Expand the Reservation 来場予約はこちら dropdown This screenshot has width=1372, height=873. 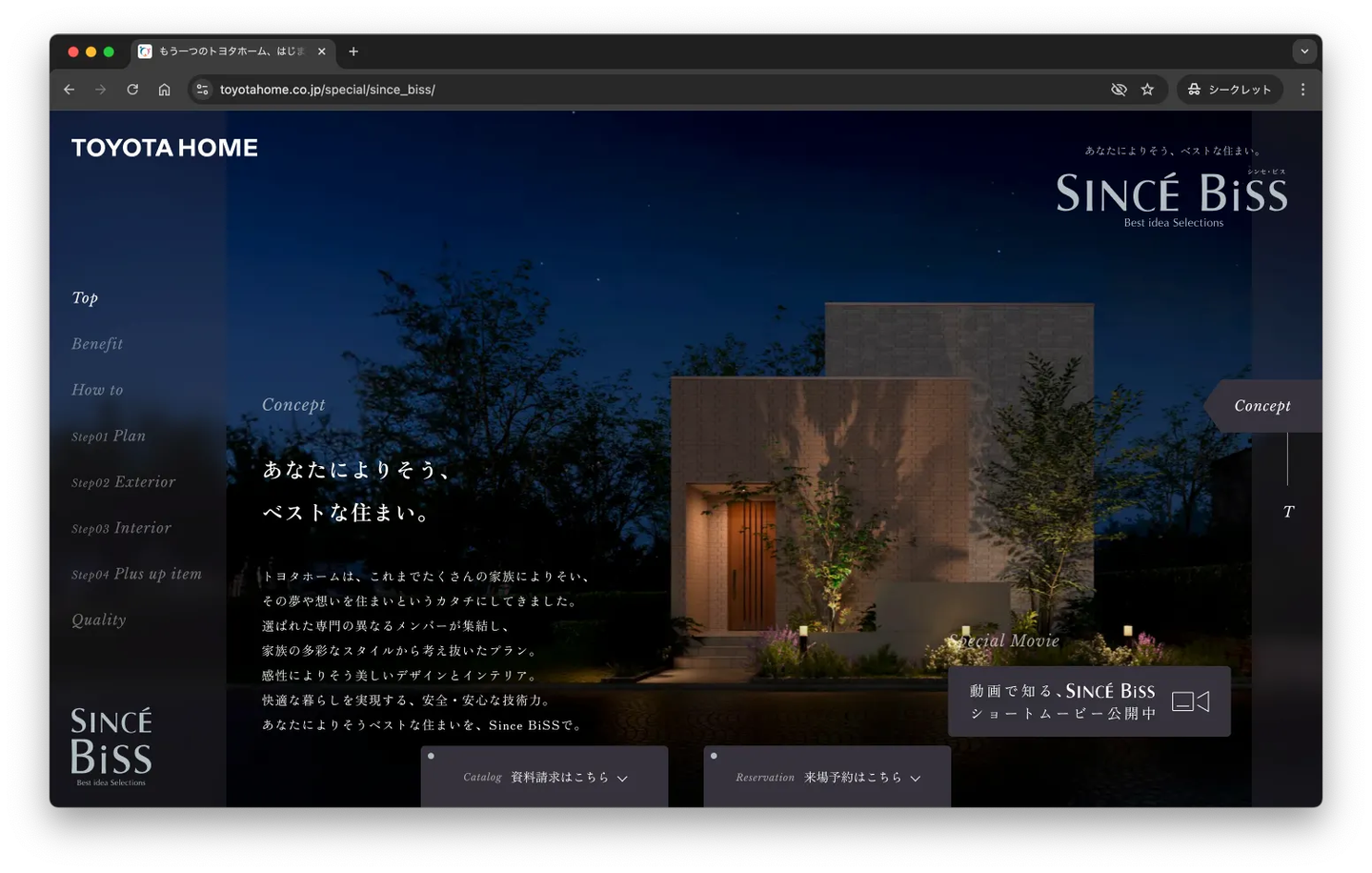[x=827, y=777]
